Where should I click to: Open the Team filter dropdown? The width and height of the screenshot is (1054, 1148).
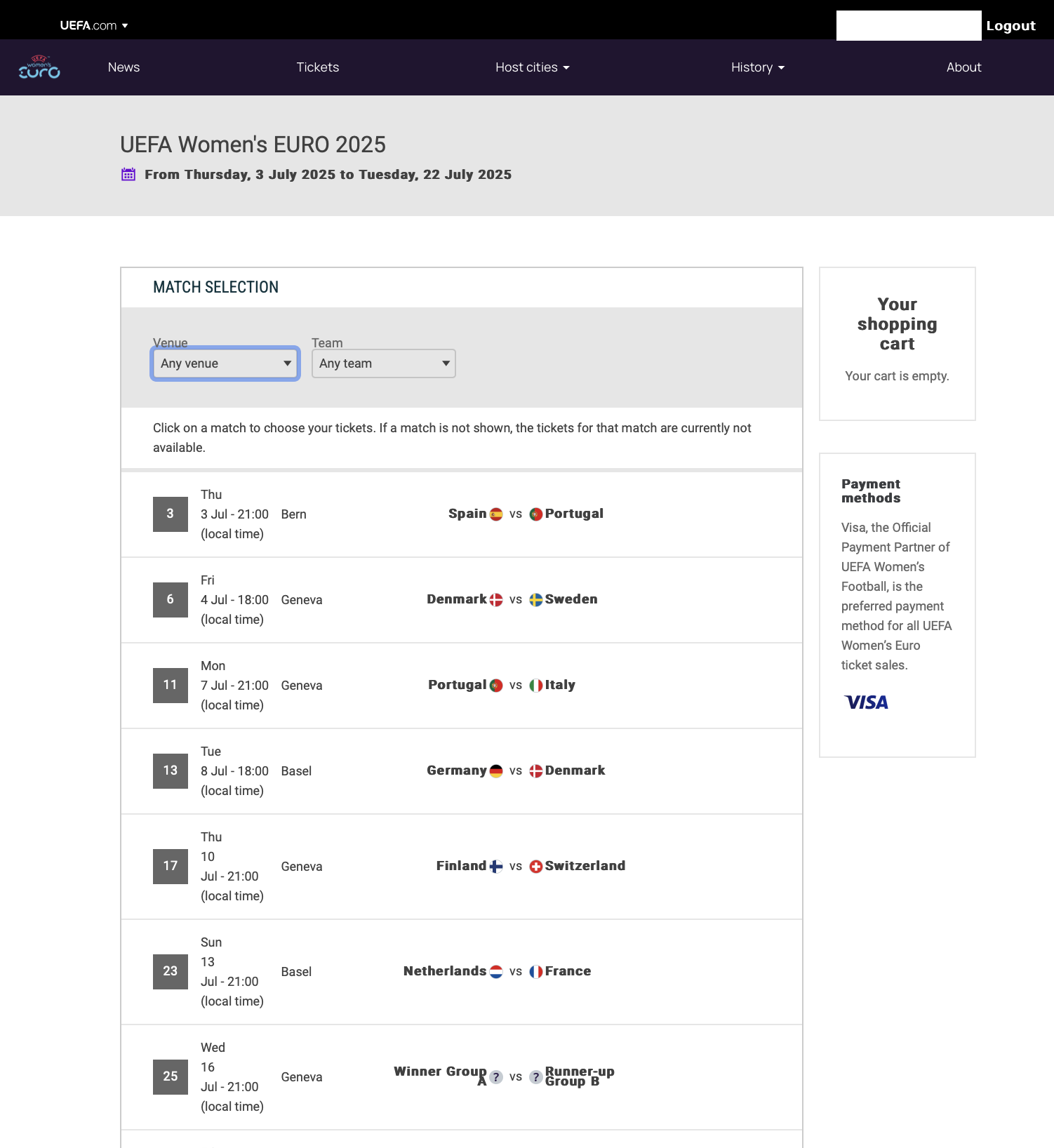(x=383, y=363)
